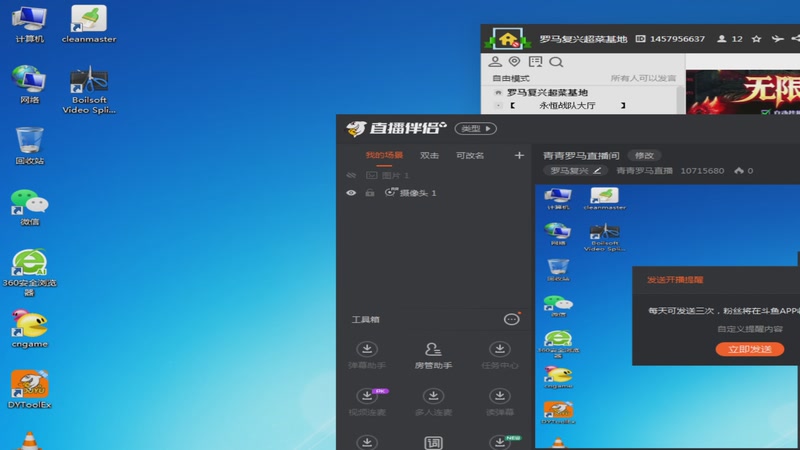The height and width of the screenshot is (450, 800).
Task: Select the 摄像头 1 source row
Action: 434,193
